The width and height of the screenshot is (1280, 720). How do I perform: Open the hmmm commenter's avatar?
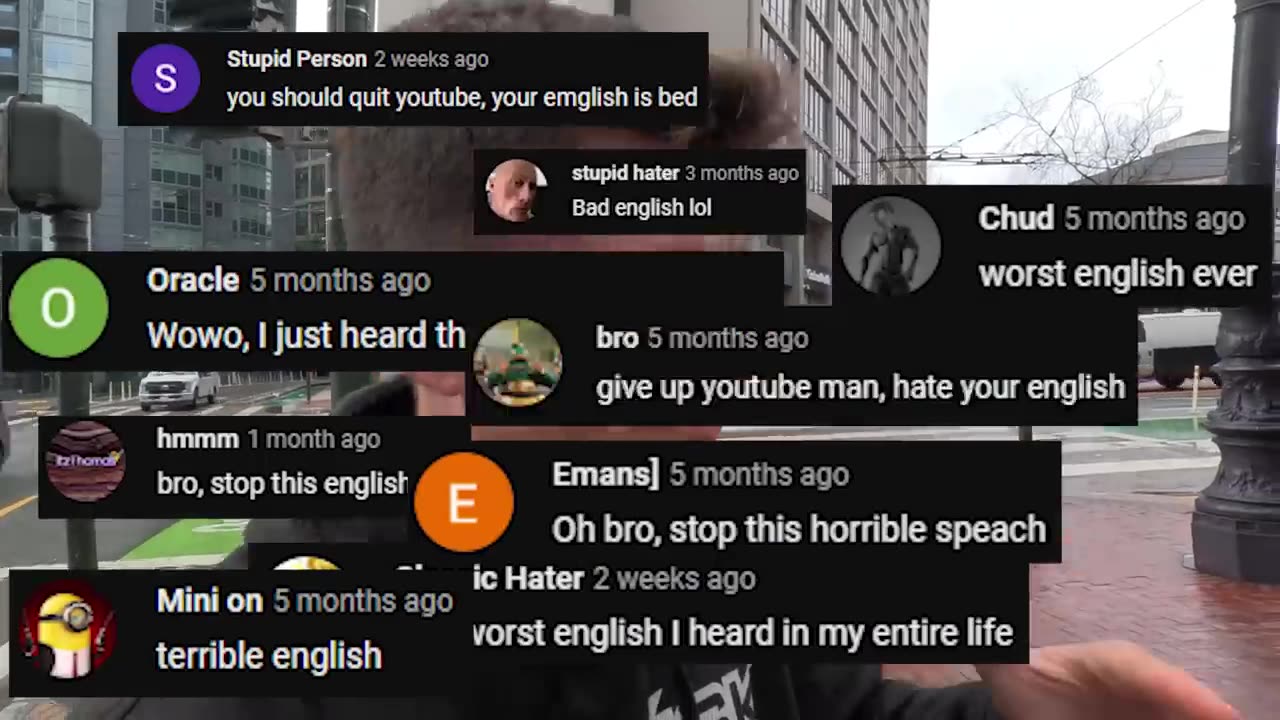[86, 461]
